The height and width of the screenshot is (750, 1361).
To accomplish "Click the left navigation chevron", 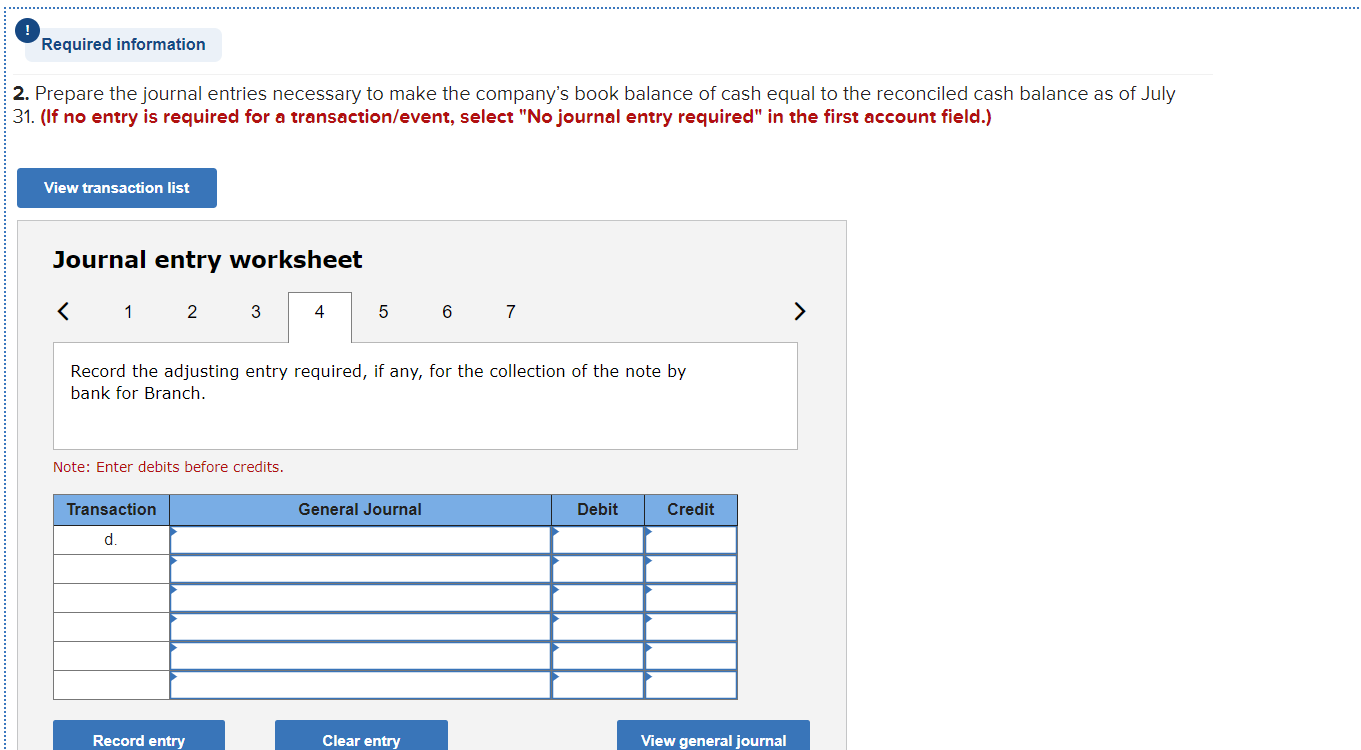I will click(63, 311).
